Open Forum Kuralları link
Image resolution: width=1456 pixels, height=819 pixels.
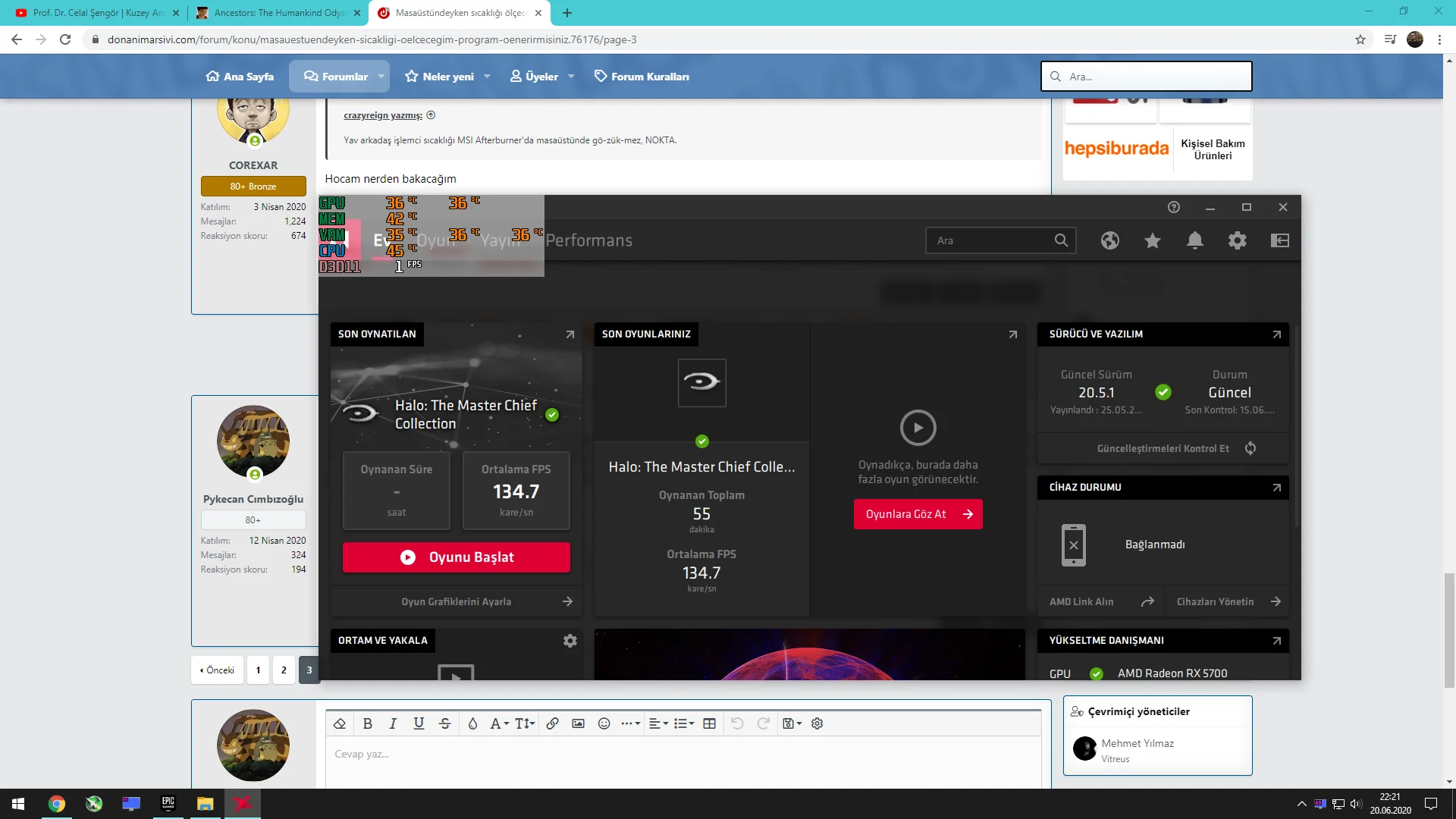point(642,77)
